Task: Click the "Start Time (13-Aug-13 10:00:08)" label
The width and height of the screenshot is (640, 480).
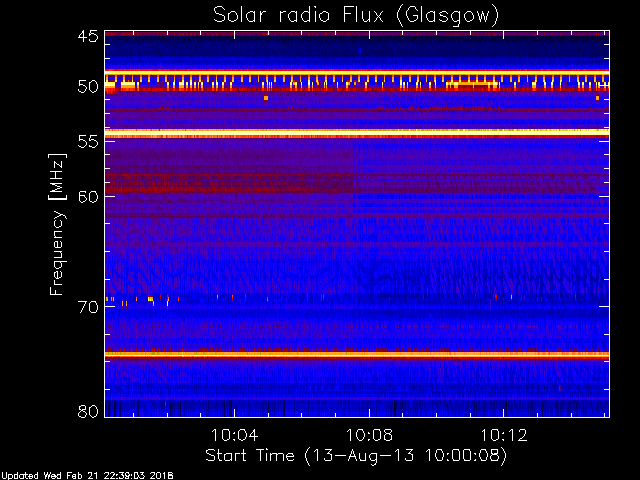Action: tap(356, 456)
